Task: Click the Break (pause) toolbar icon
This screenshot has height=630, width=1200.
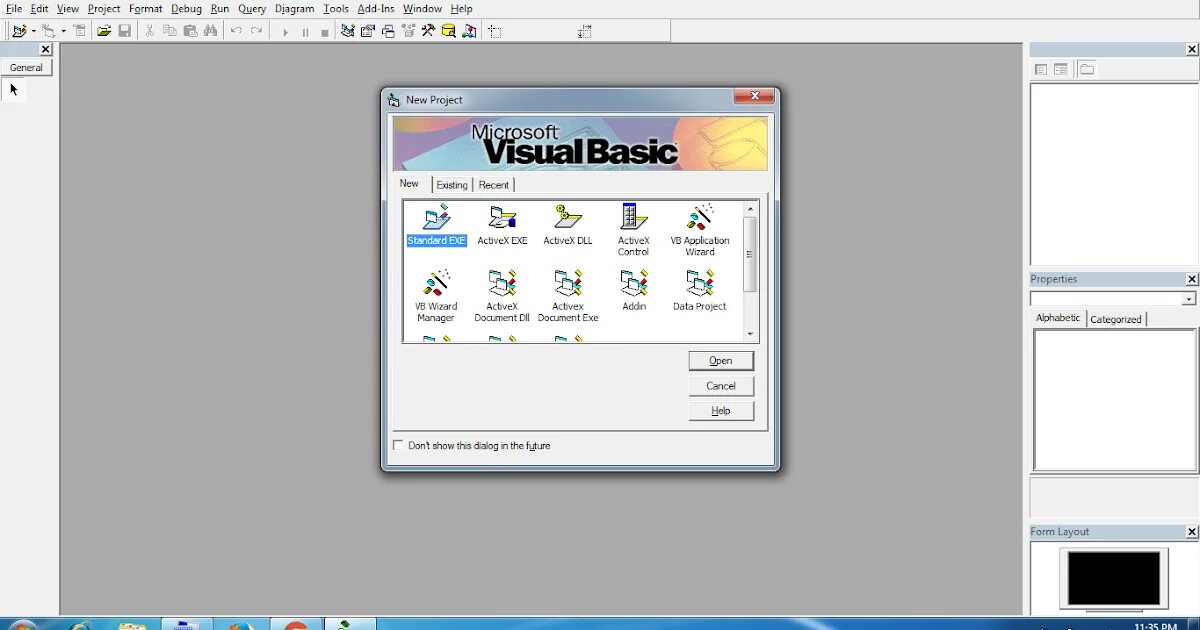Action: pyautogui.click(x=305, y=32)
